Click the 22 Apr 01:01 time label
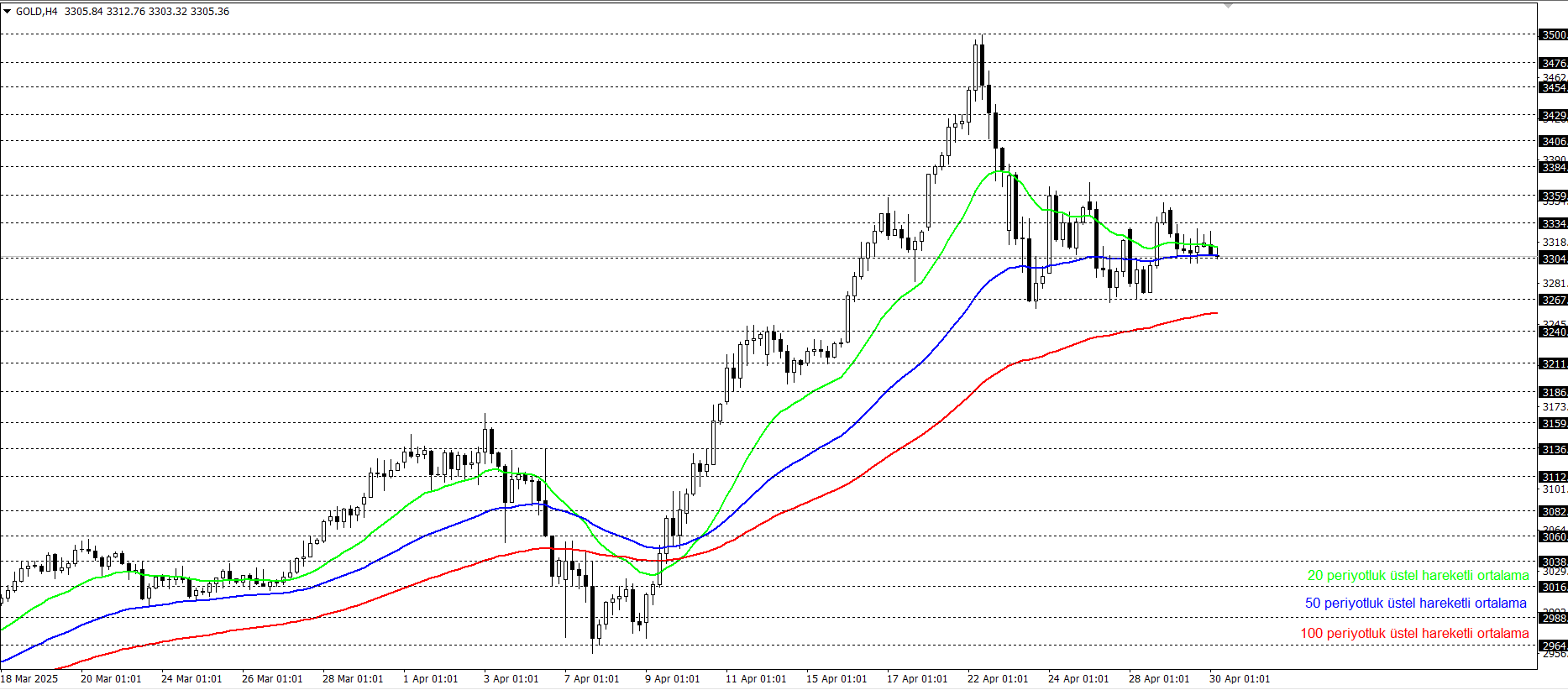 (998, 679)
